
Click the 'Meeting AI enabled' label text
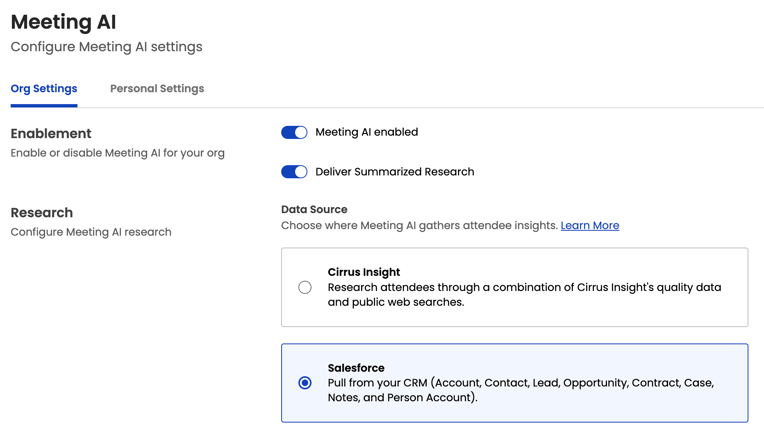click(x=366, y=132)
